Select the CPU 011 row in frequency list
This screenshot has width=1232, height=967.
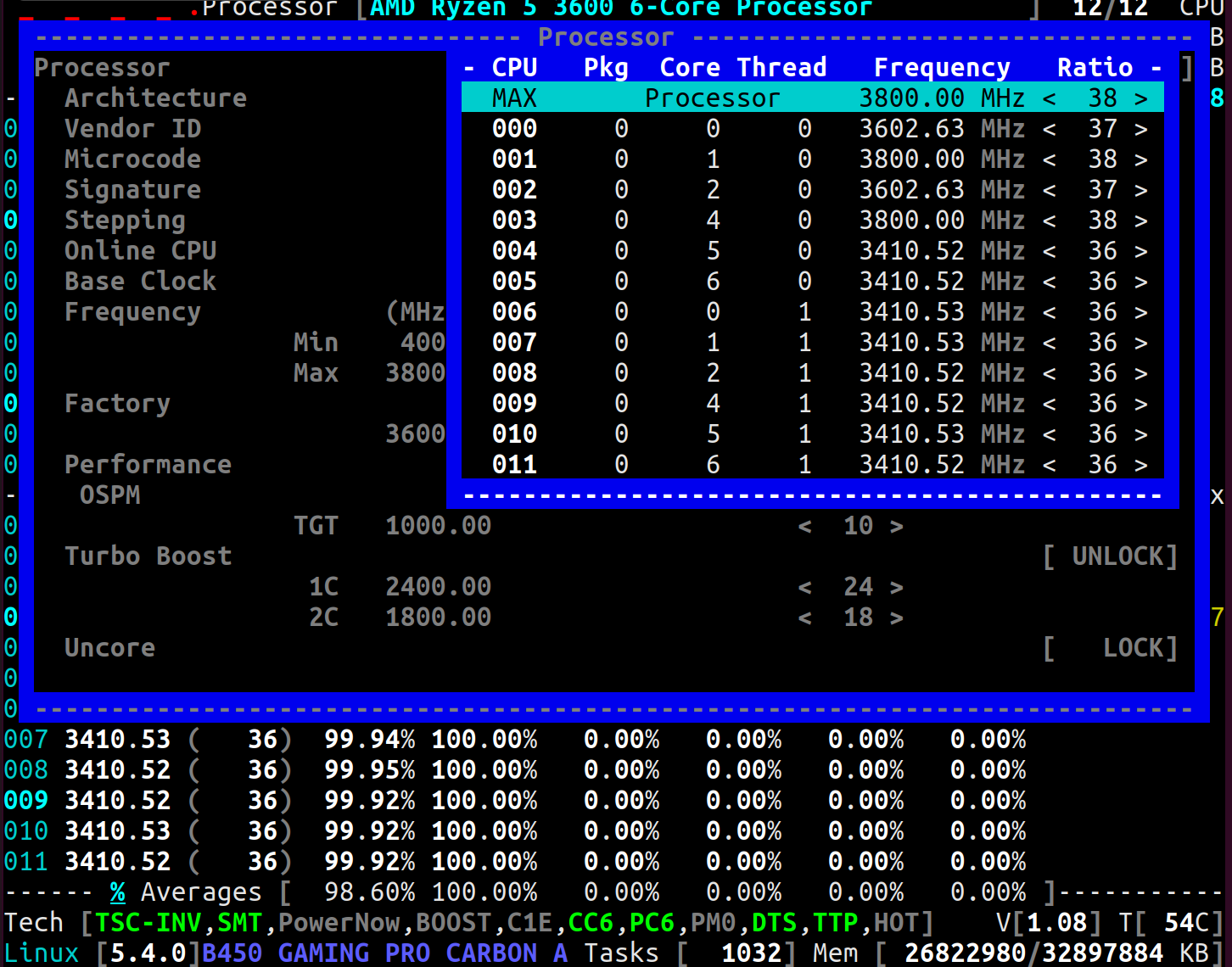coord(812,465)
